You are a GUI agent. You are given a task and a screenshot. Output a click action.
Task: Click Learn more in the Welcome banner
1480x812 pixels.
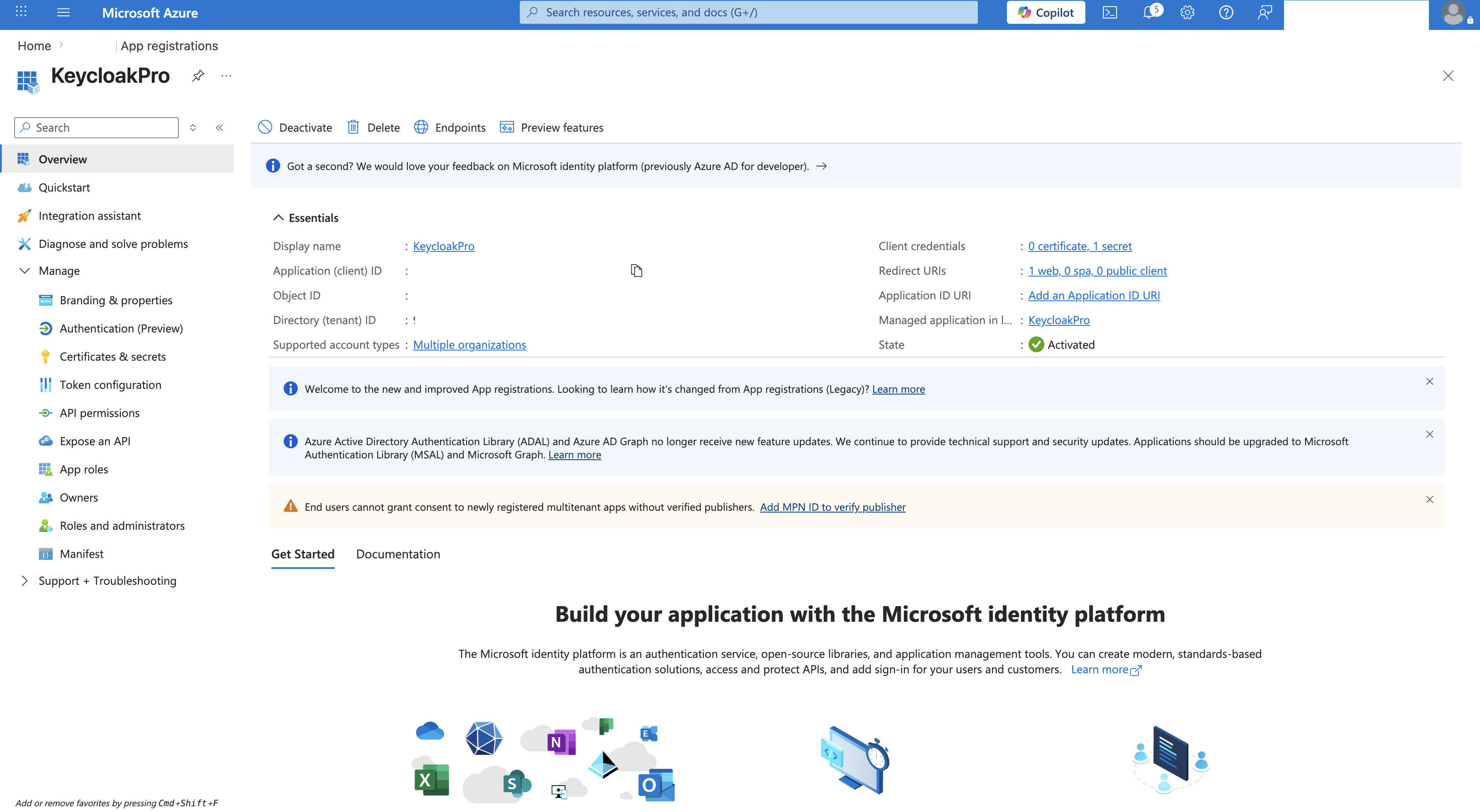tap(898, 389)
